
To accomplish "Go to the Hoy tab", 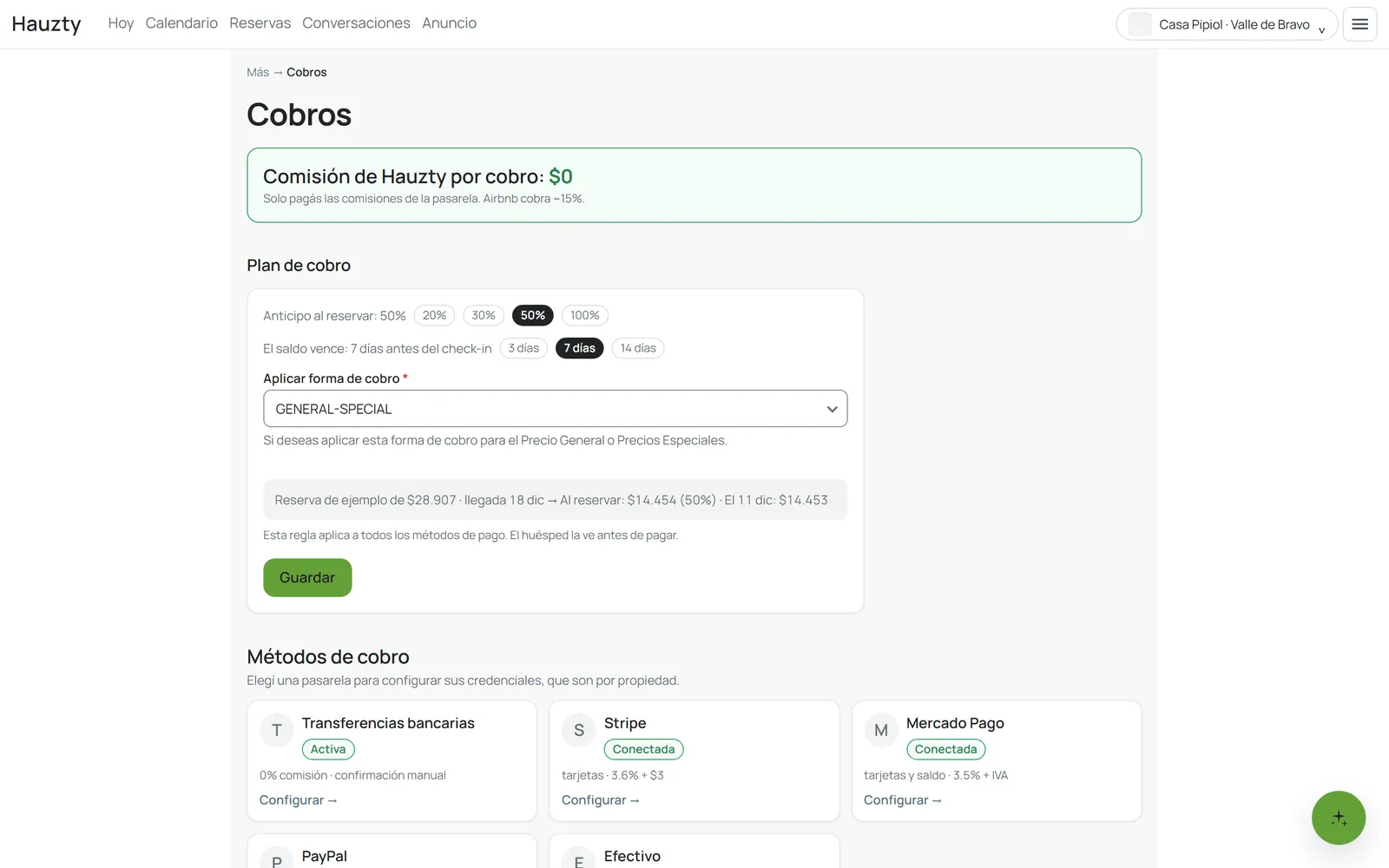I will point(121,23).
